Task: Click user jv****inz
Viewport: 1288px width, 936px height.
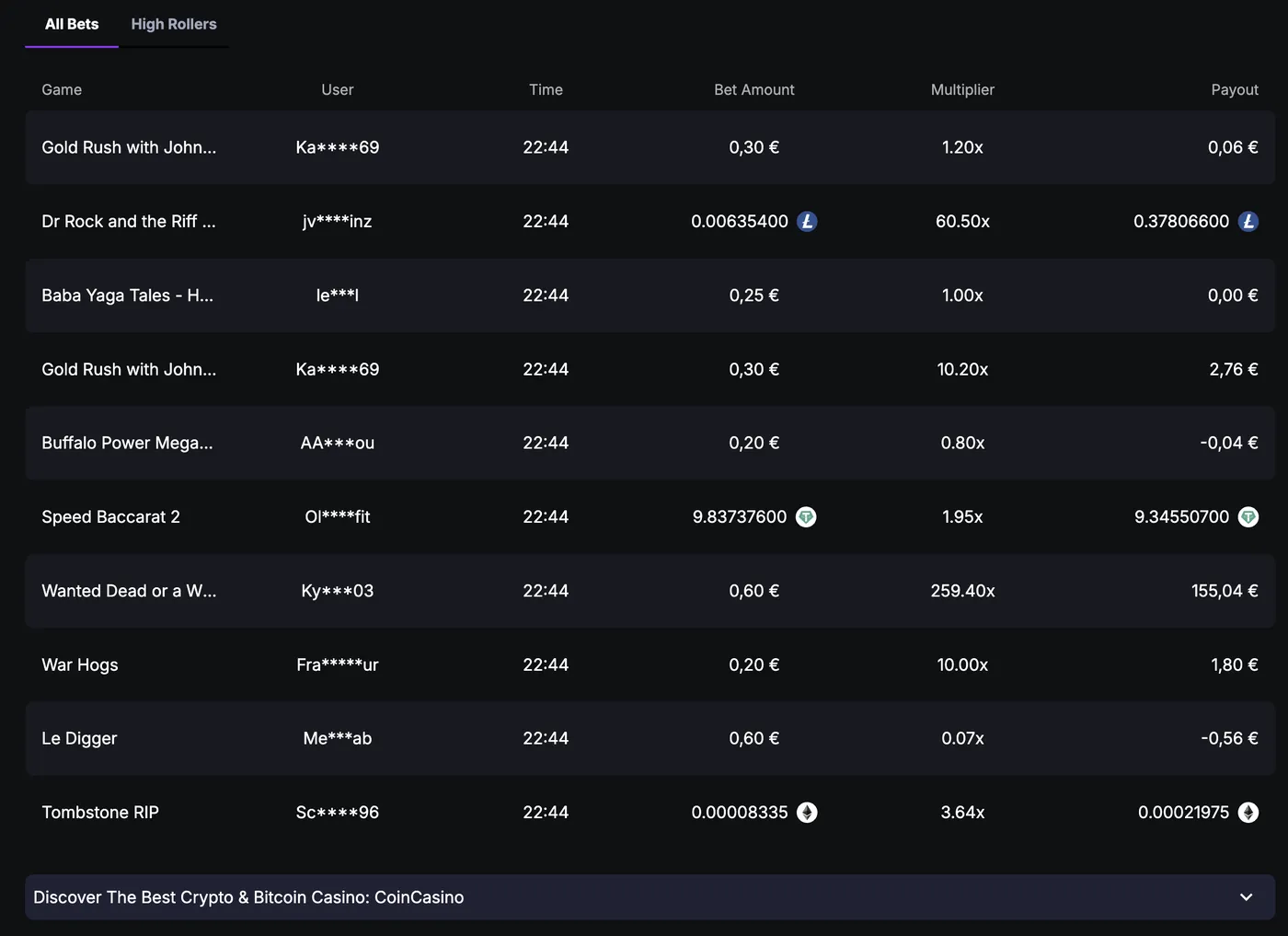Action: pyautogui.click(x=338, y=221)
